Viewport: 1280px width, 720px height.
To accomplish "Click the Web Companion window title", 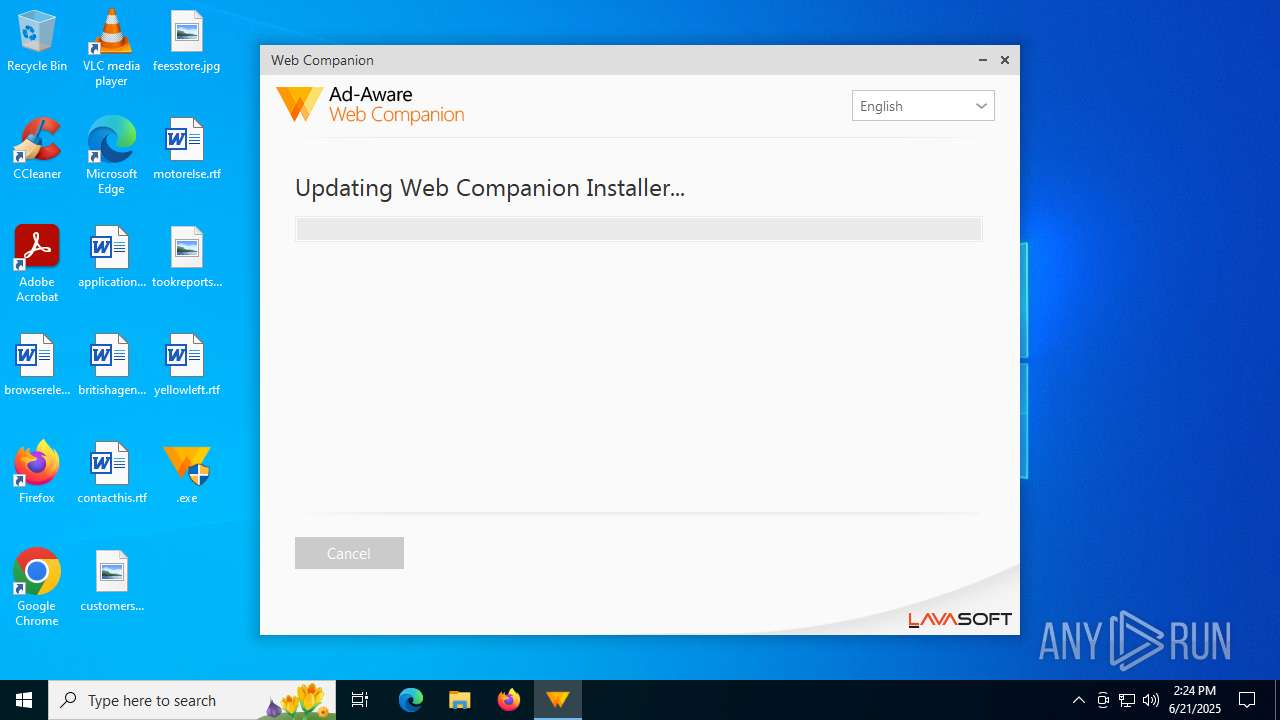I will (x=322, y=60).
